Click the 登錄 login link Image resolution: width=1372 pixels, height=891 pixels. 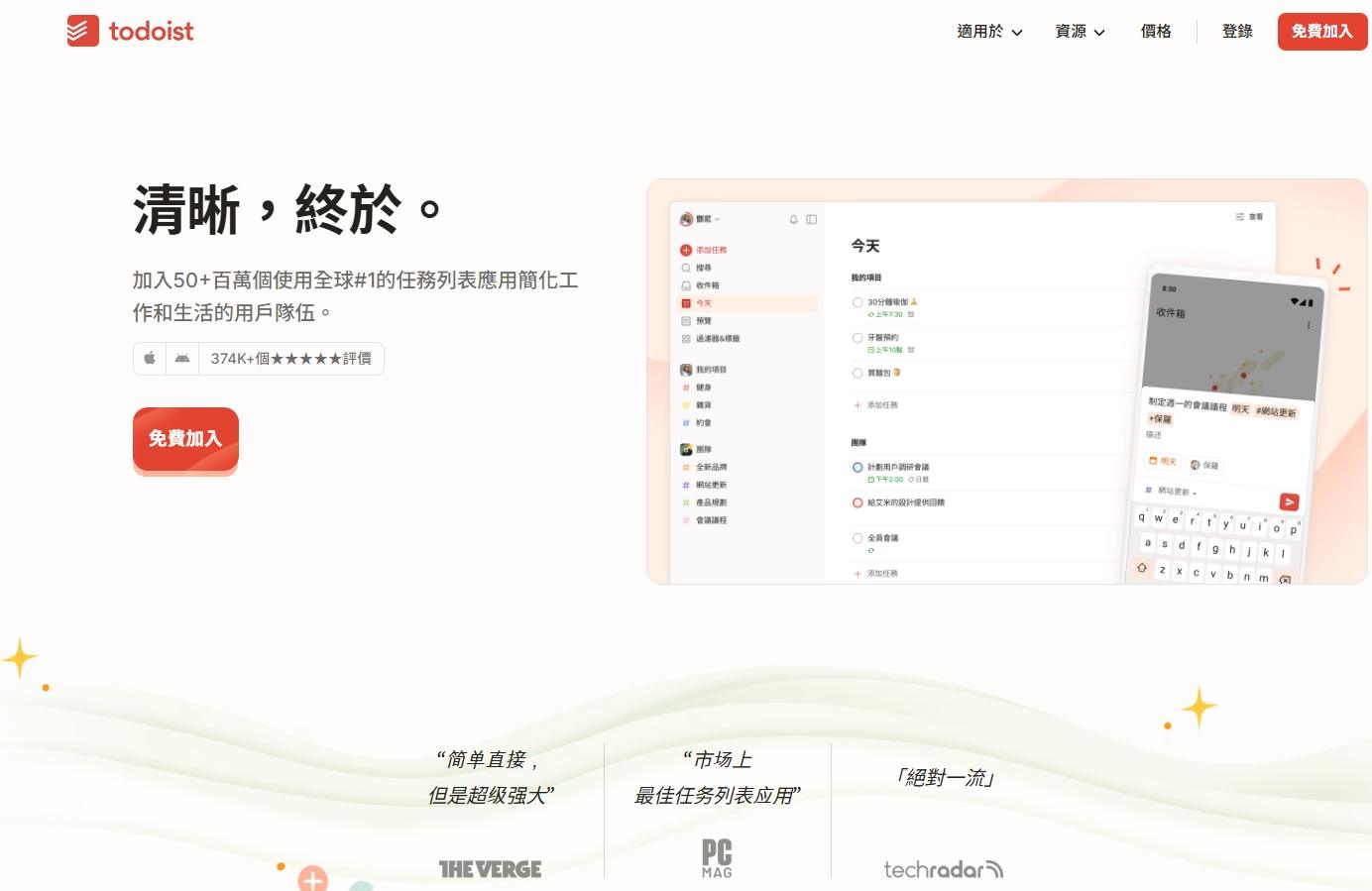(1237, 32)
